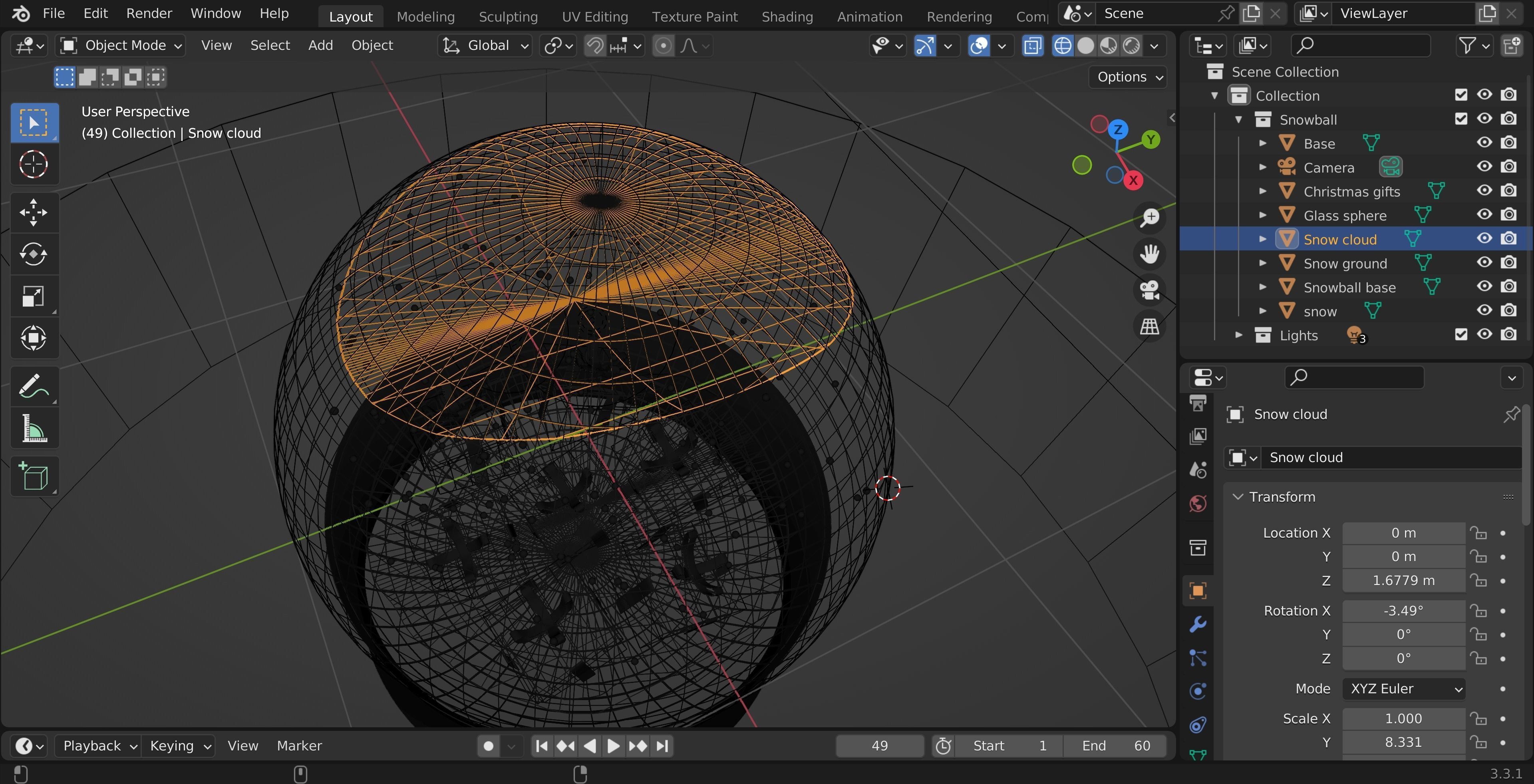Screen dimensions: 1534x784
Task: Expand the Lights collection
Action: (x=1239, y=335)
